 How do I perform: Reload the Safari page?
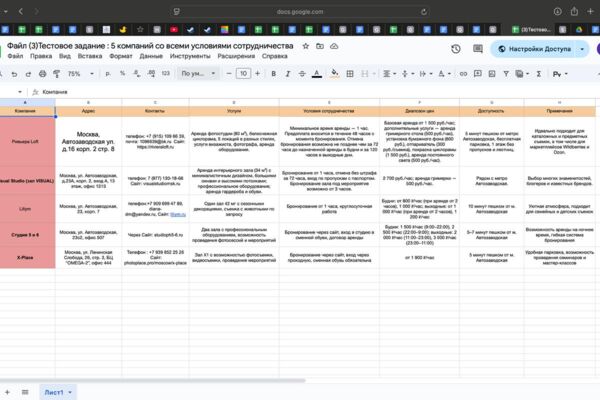click(x=424, y=12)
